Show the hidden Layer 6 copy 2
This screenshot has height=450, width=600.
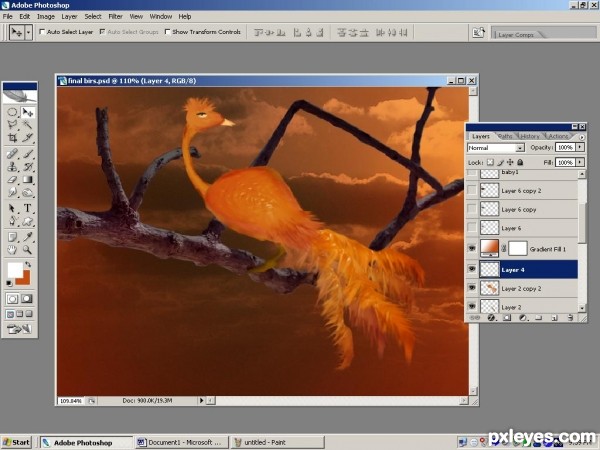(x=472, y=190)
